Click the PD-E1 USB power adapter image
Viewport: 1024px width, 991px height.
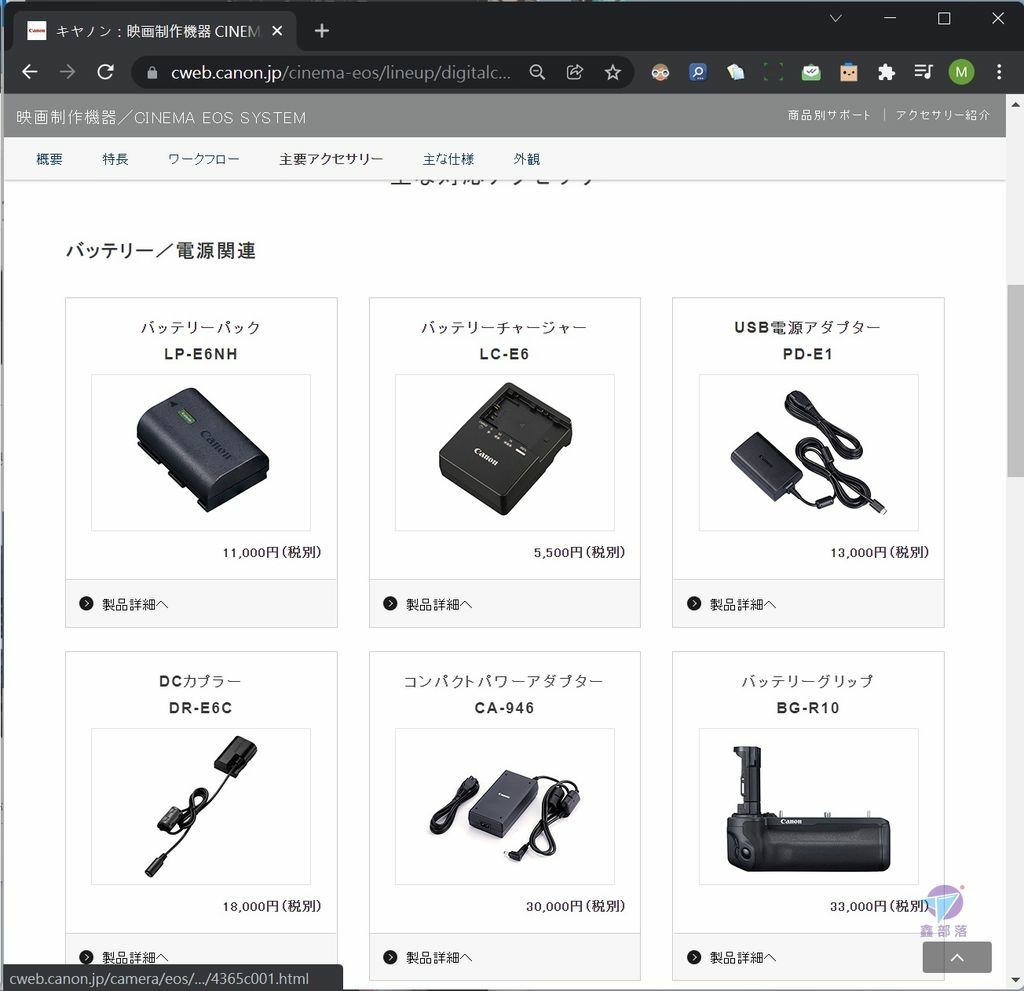coord(808,452)
